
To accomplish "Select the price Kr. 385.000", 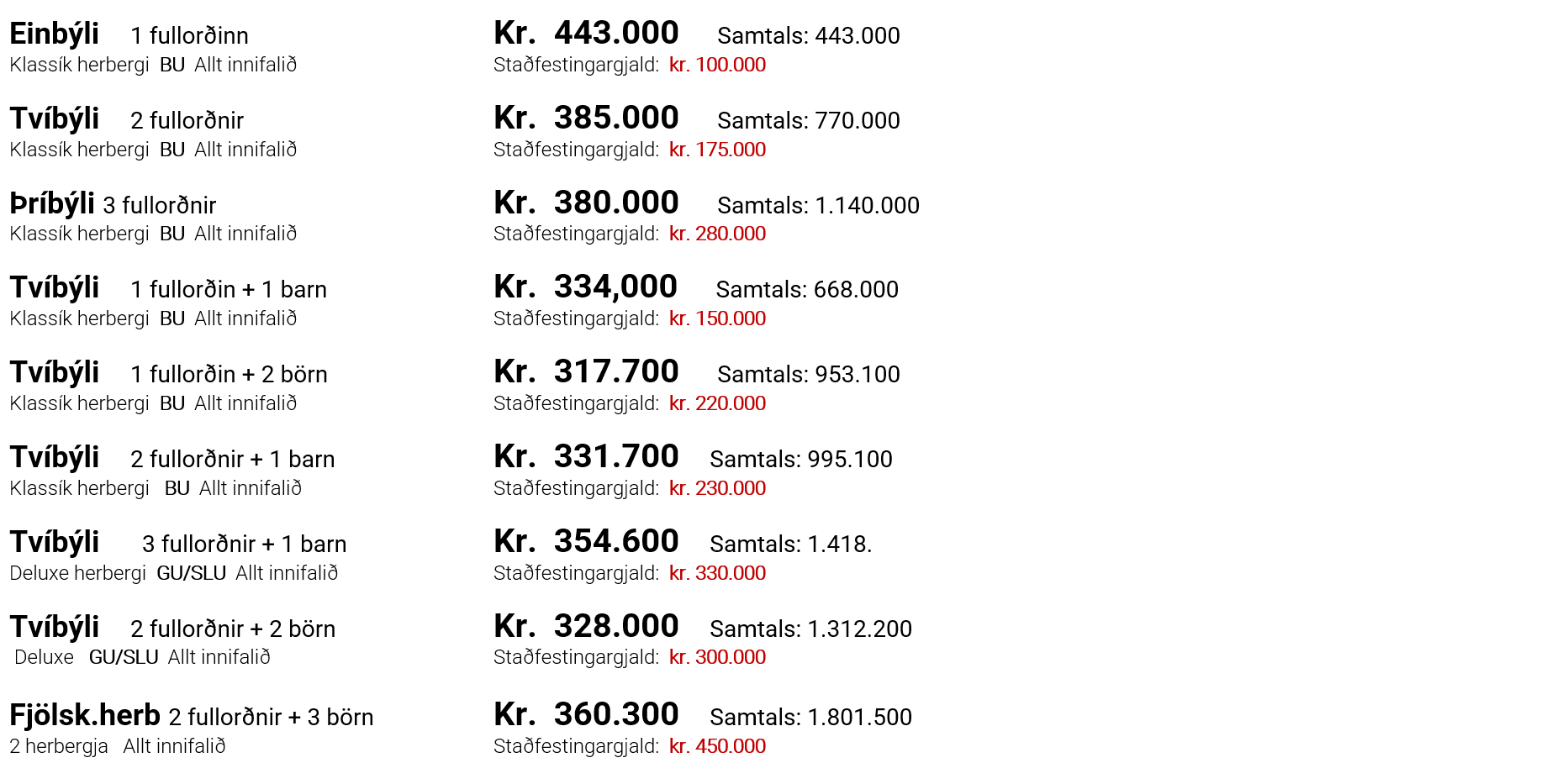I will click(586, 118).
